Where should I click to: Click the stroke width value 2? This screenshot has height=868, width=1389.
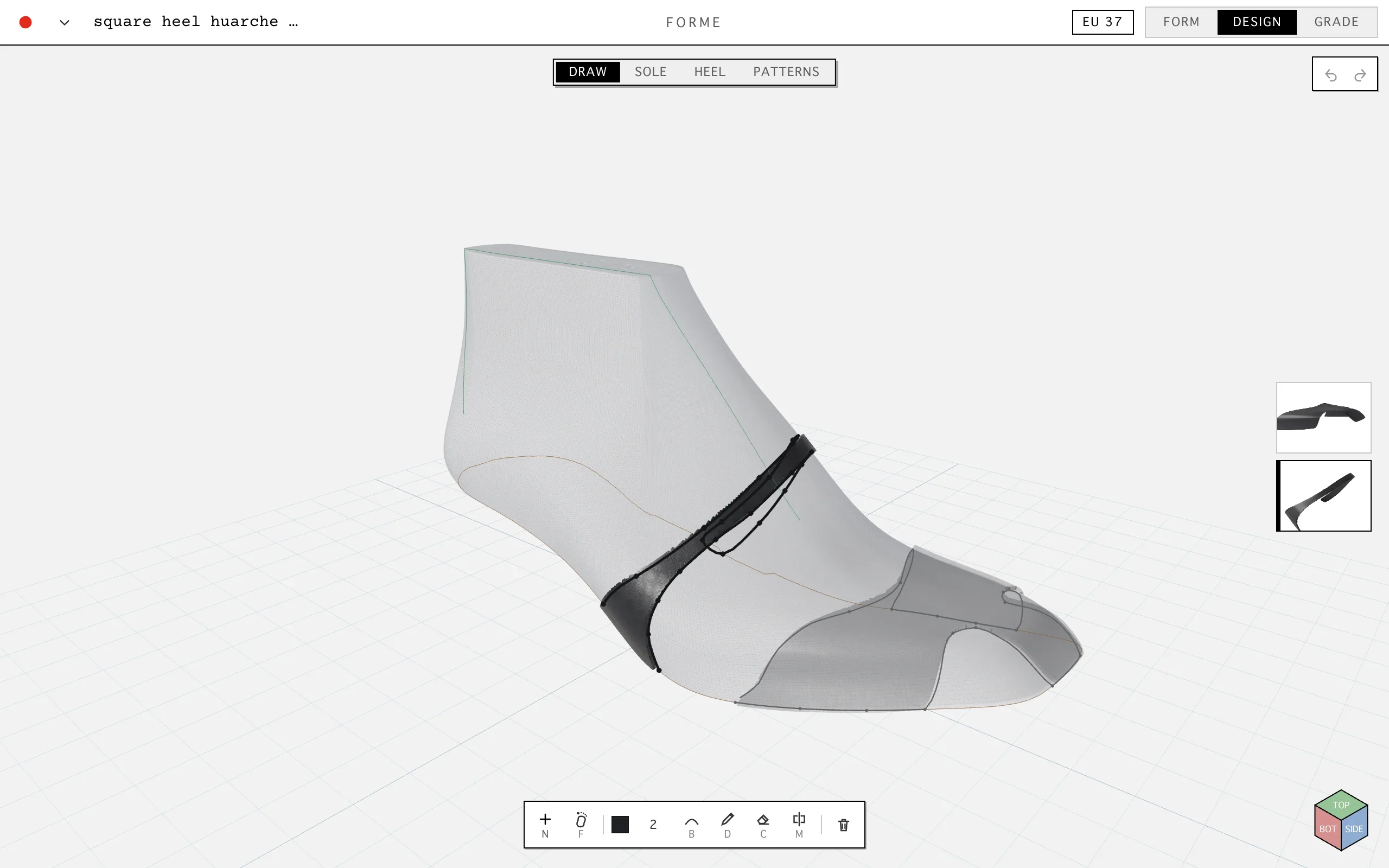pyautogui.click(x=653, y=825)
